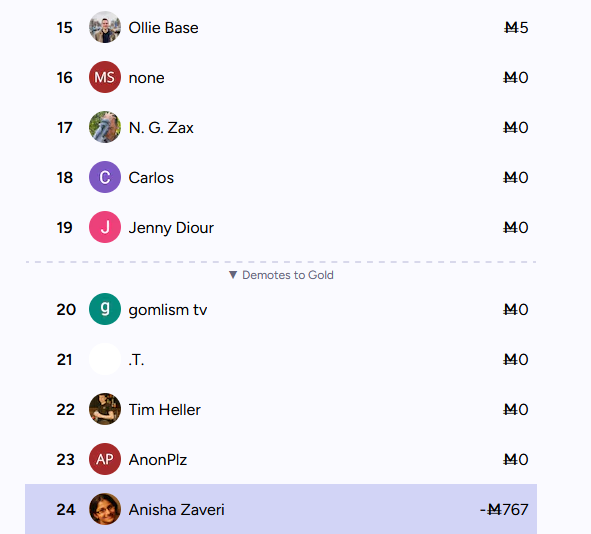Click the AnonPlz username
The width and height of the screenshot is (591, 534).
pos(158,460)
